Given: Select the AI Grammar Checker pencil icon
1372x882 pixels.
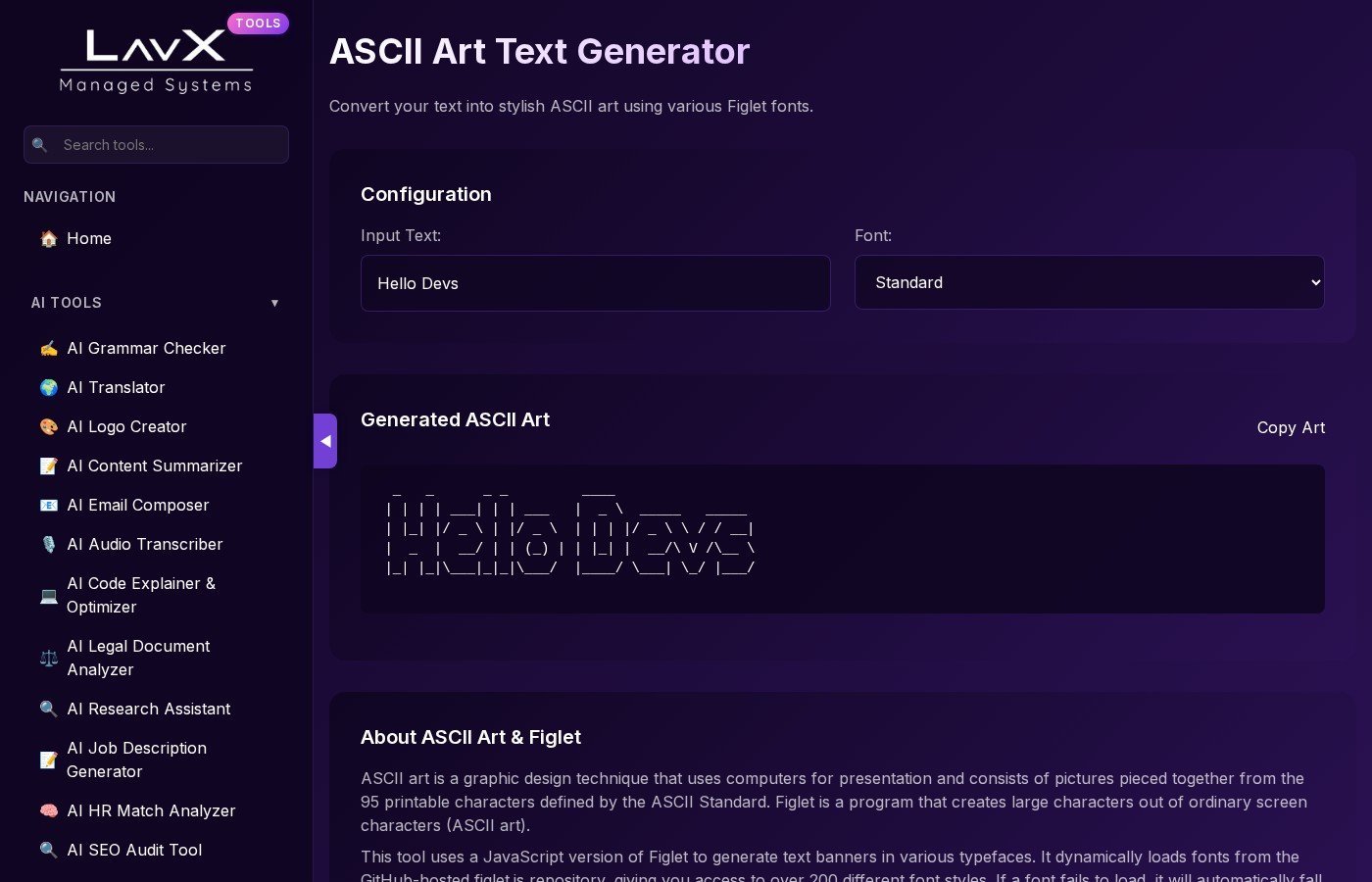Looking at the screenshot, I should pyautogui.click(x=49, y=348).
